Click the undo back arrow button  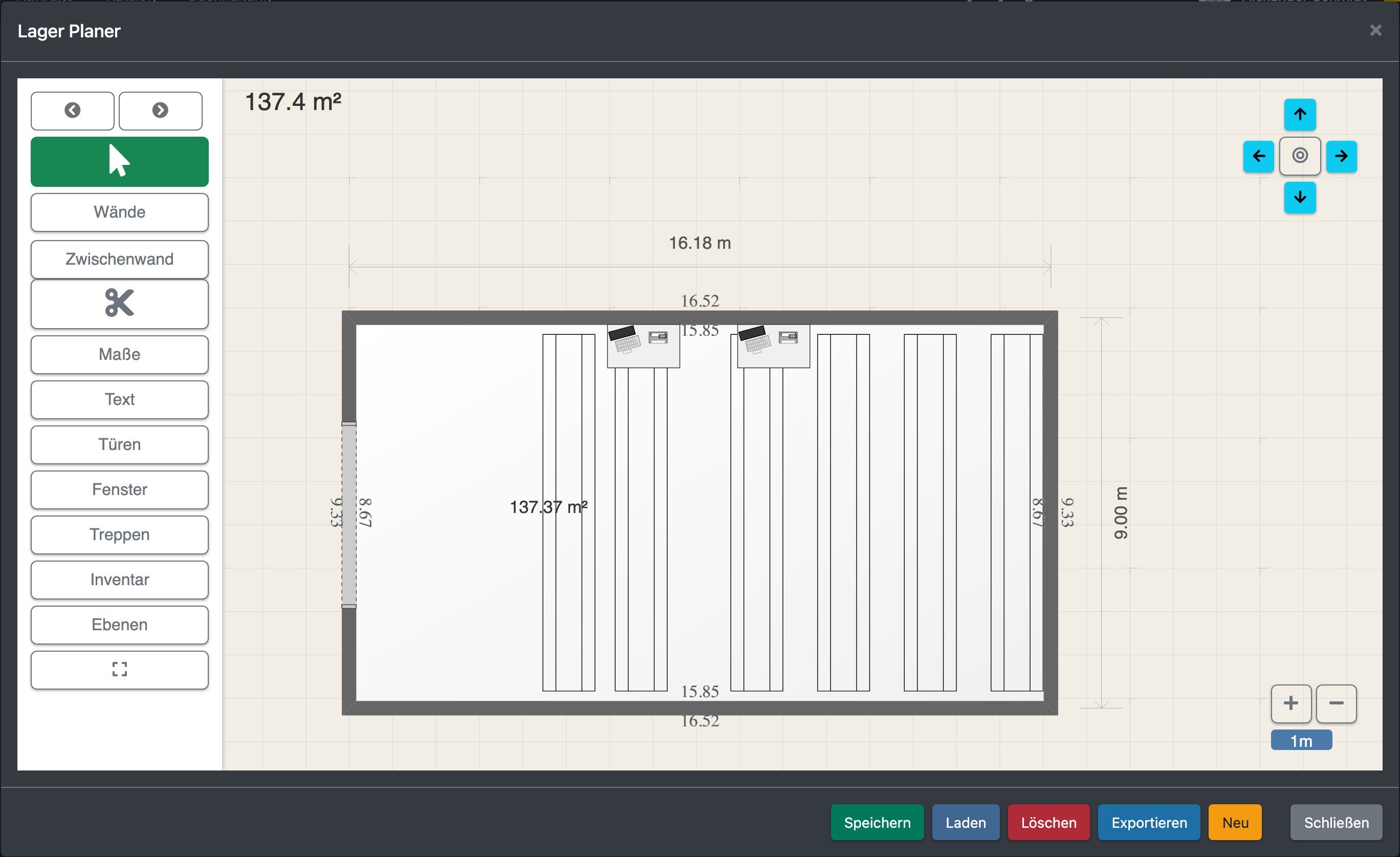click(x=72, y=110)
